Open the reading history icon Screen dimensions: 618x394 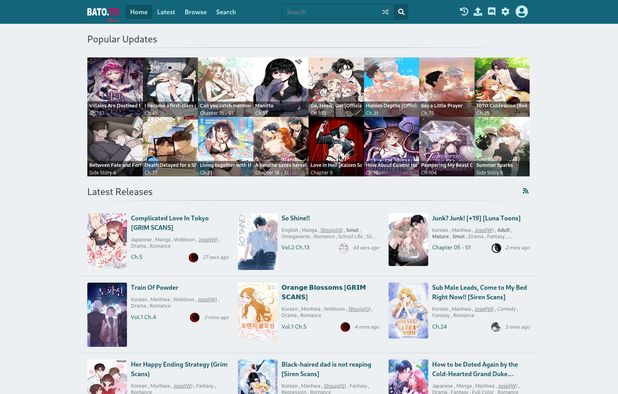click(464, 12)
